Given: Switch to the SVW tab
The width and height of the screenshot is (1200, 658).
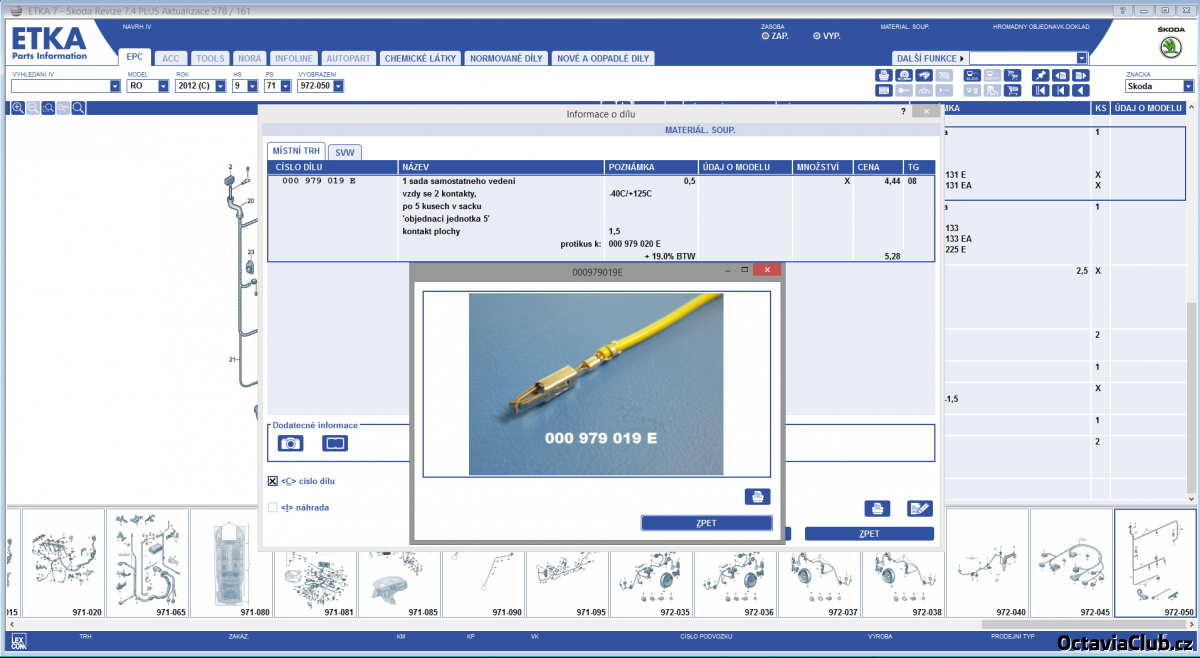Looking at the screenshot, I should pos(345,152).
